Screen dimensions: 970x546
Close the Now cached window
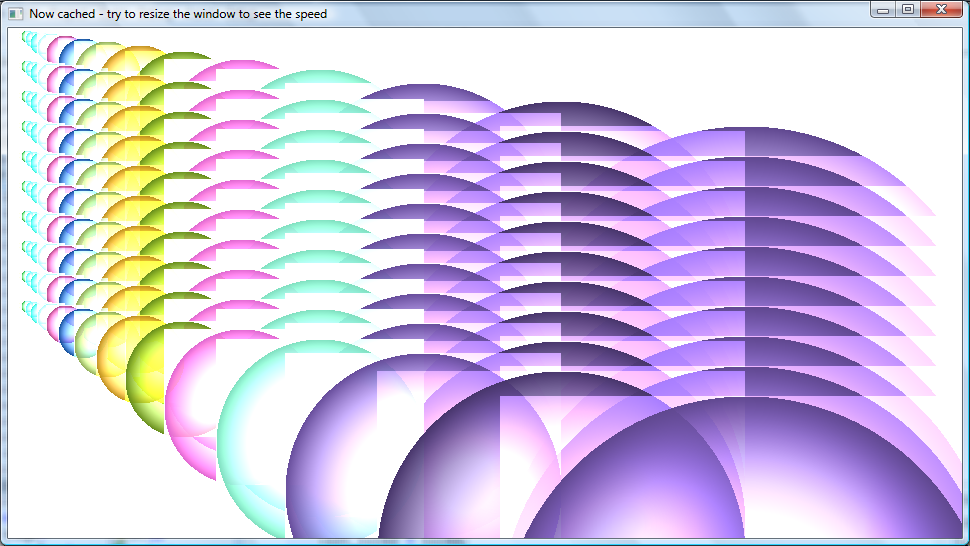tap(941, 10)
